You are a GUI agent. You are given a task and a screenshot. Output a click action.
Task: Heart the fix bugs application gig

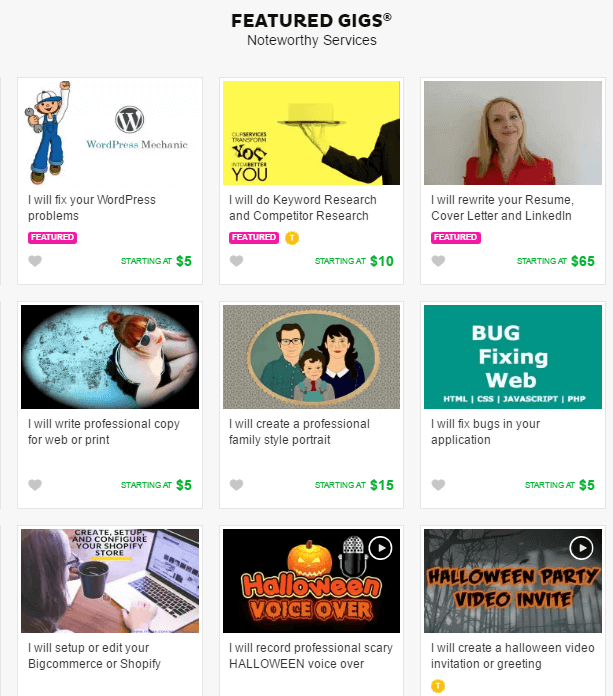[438, 485]
